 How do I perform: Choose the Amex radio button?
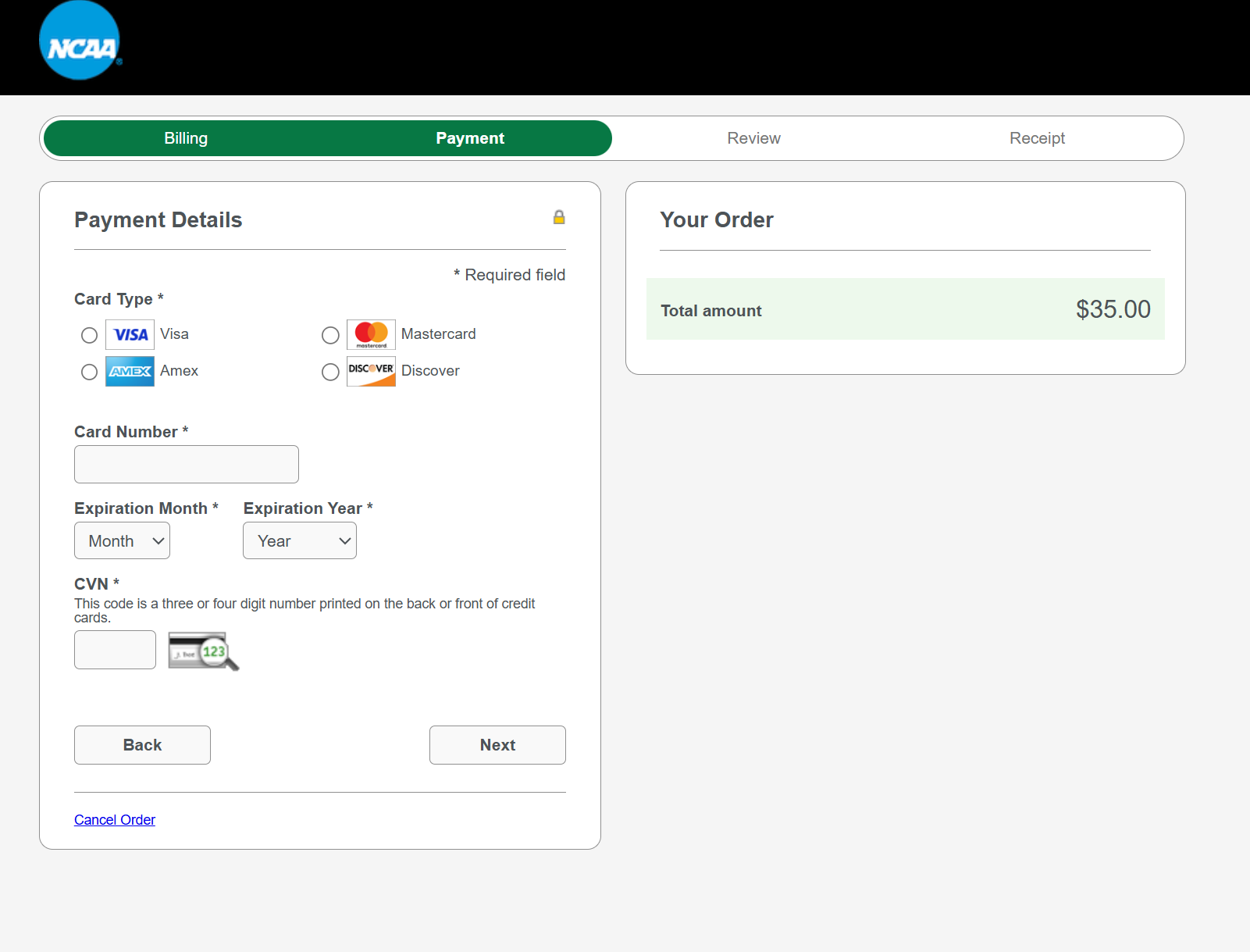click(x=89, y=372)
